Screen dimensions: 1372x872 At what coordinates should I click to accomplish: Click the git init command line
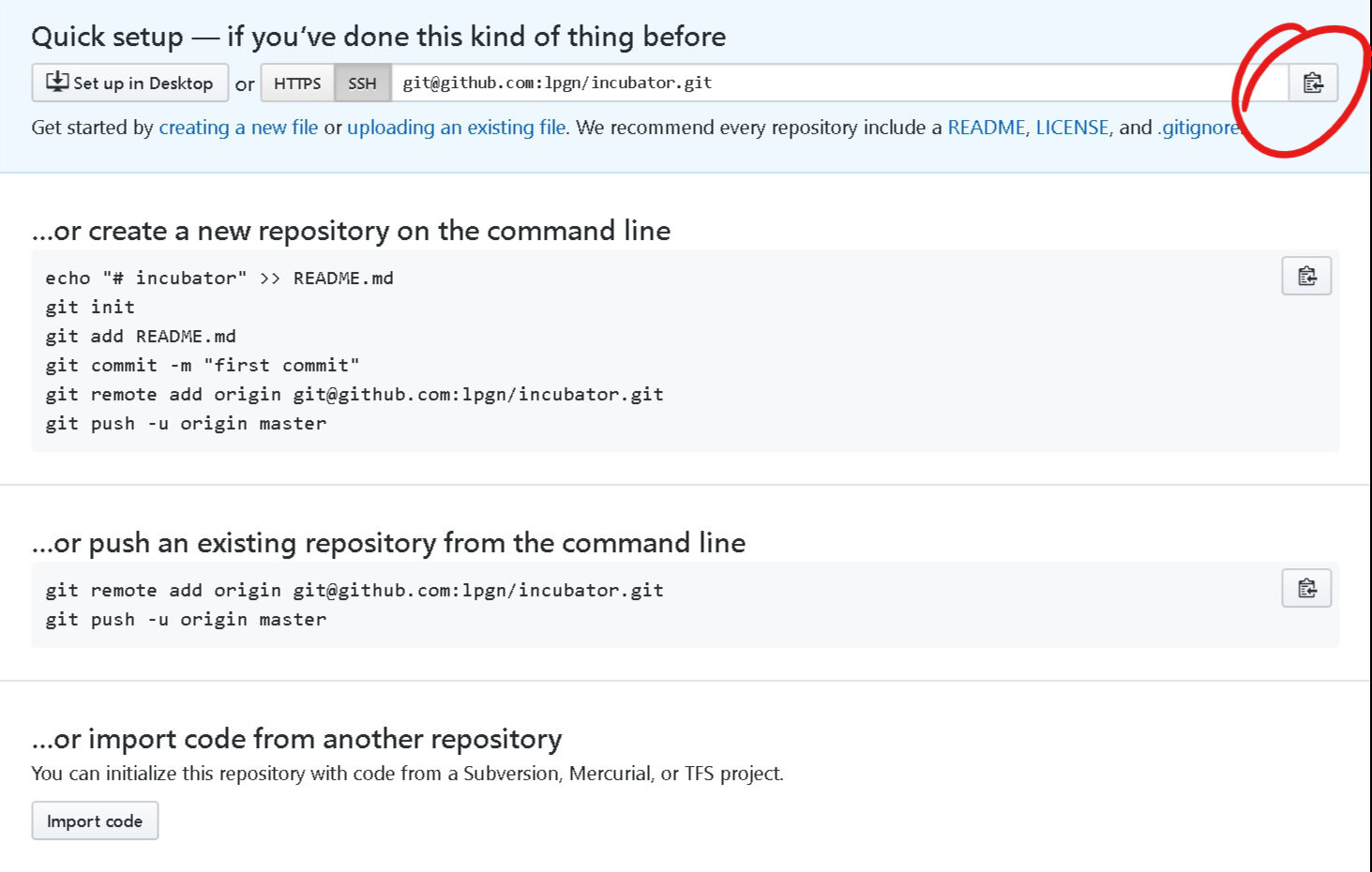90,308
